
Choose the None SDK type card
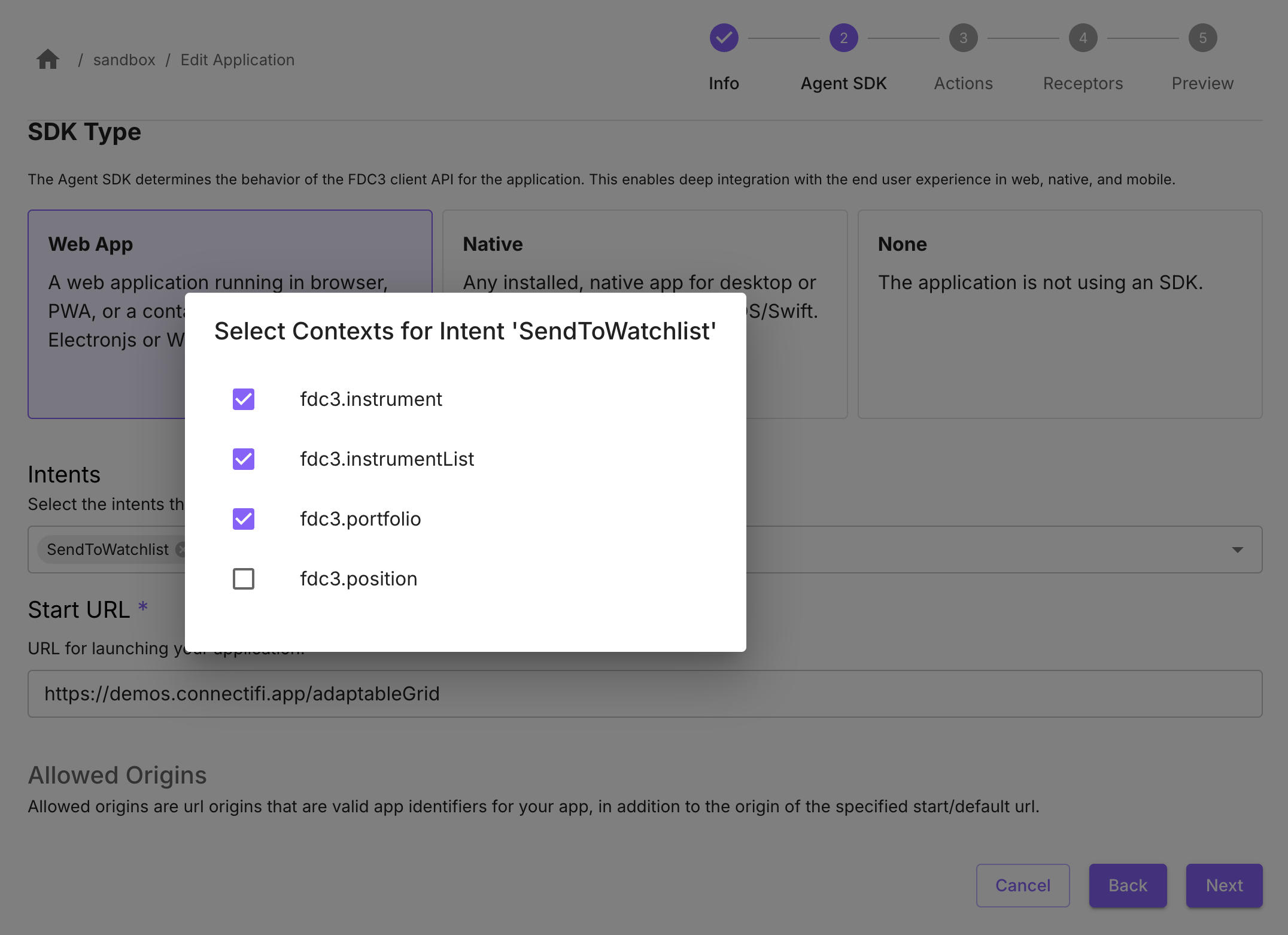coord(1060,314)
